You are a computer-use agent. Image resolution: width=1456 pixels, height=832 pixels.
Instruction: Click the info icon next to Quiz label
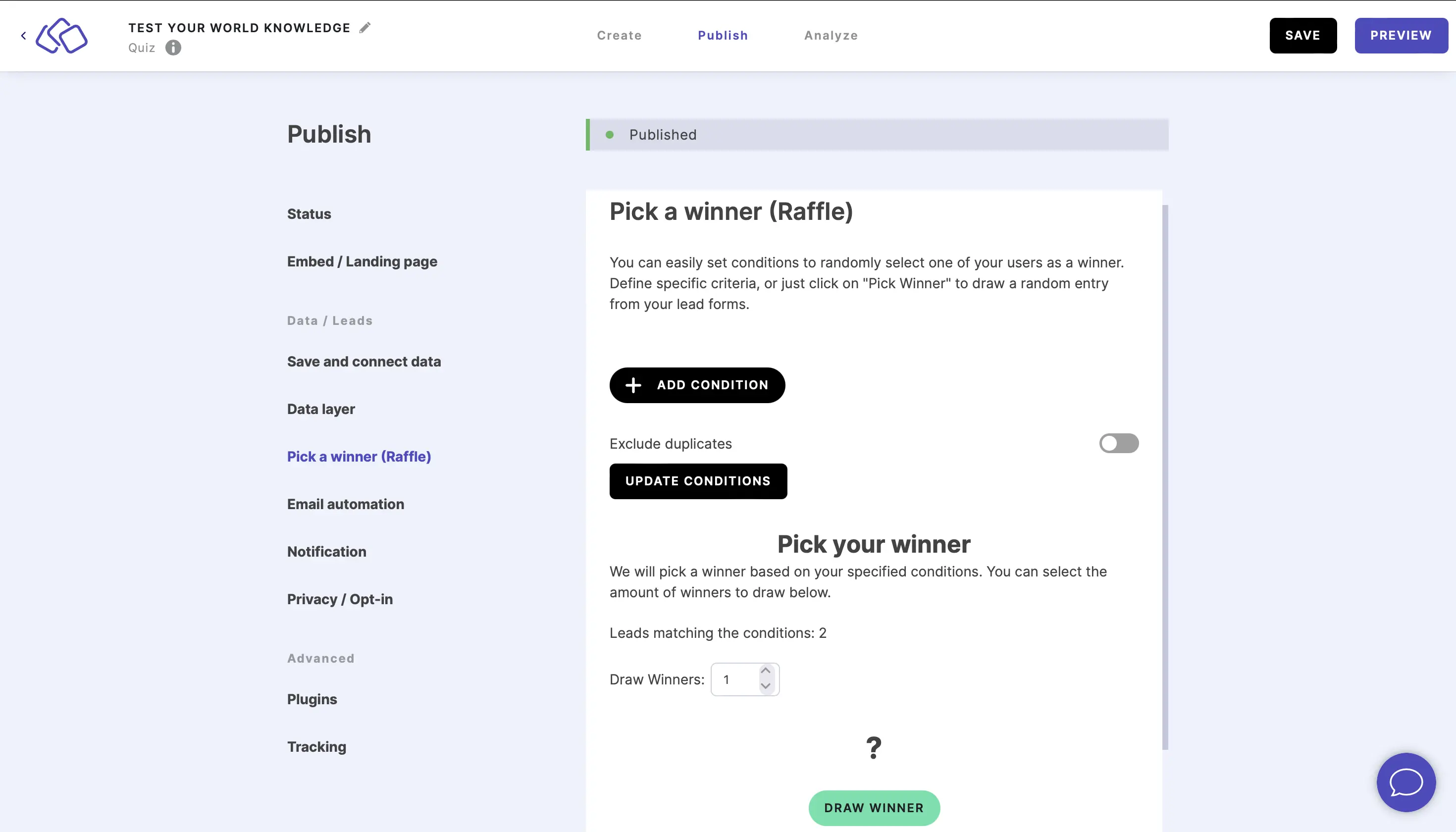174,47
